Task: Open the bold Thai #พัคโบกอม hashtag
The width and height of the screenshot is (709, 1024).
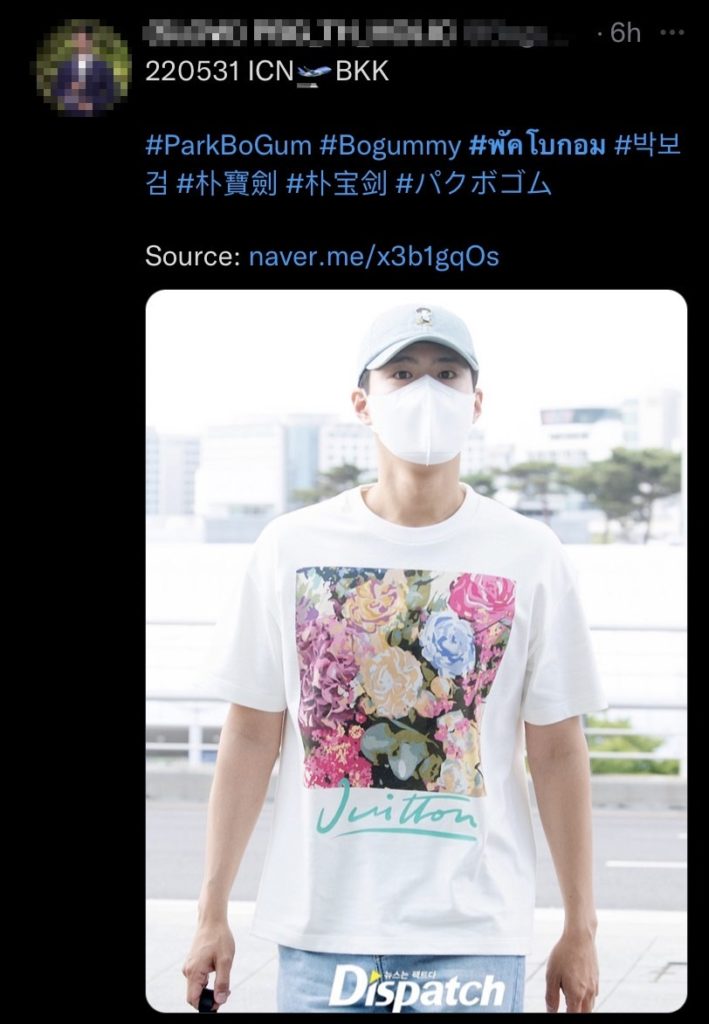Action: coord(537,146)
